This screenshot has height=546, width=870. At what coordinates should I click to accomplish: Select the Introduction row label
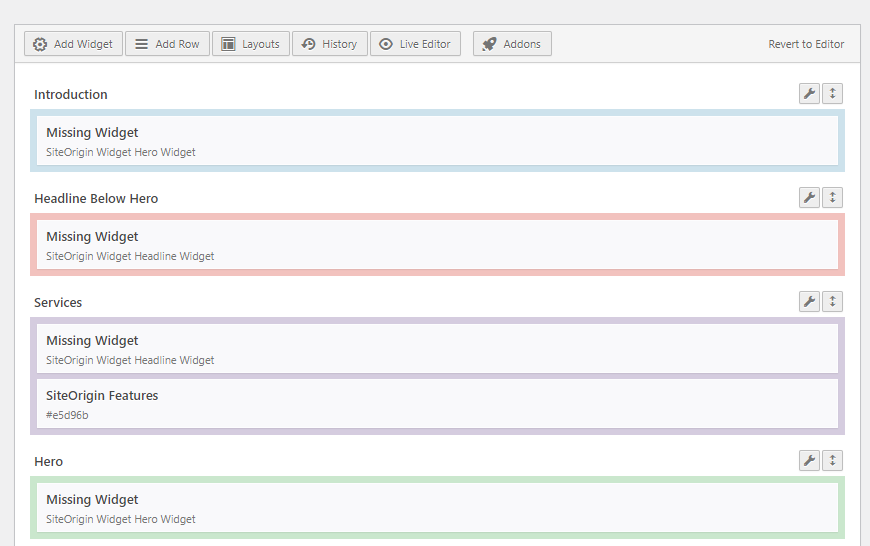[70, 95]
